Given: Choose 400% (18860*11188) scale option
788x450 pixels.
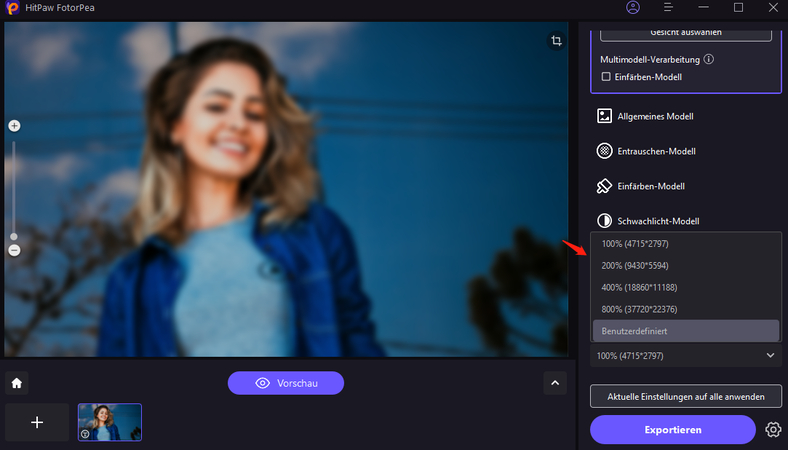Looking at the screenshot, I should (686, 288).
